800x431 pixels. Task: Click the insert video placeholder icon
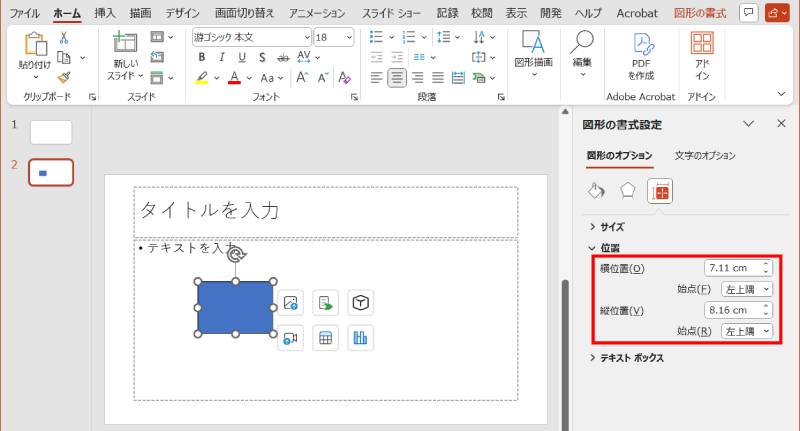pos(290,338)
